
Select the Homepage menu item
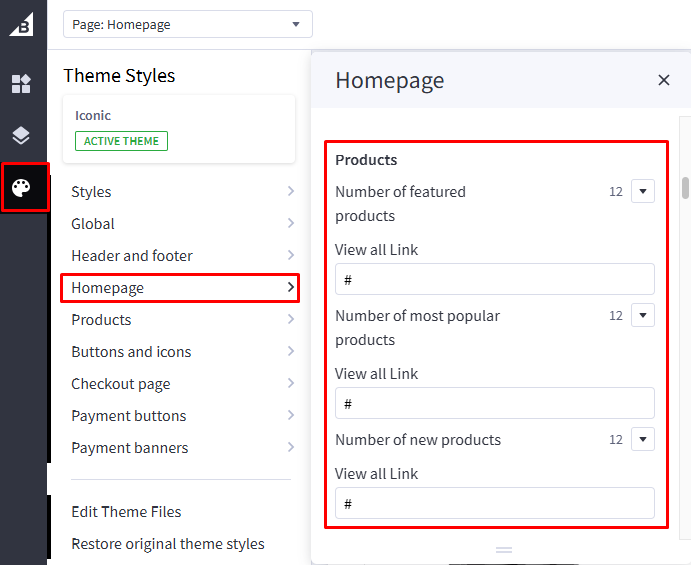180,288
